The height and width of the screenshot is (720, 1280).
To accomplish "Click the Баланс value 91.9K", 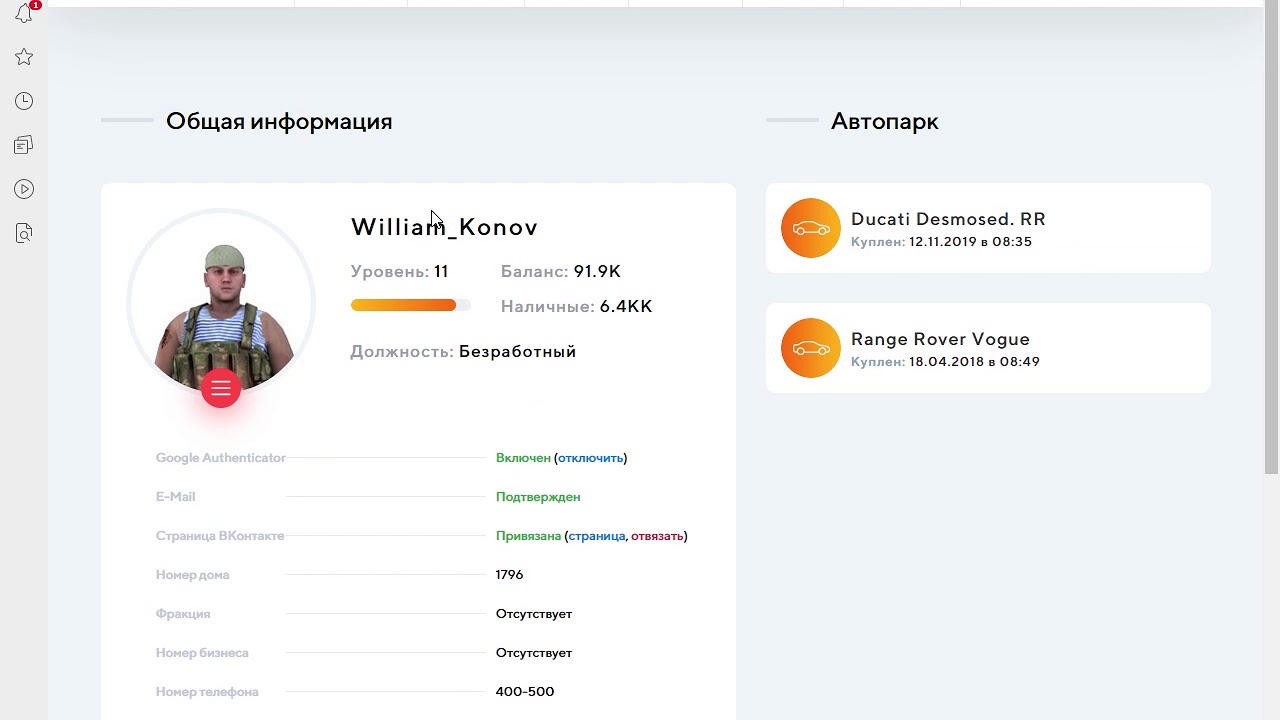I will click(597, 272).
